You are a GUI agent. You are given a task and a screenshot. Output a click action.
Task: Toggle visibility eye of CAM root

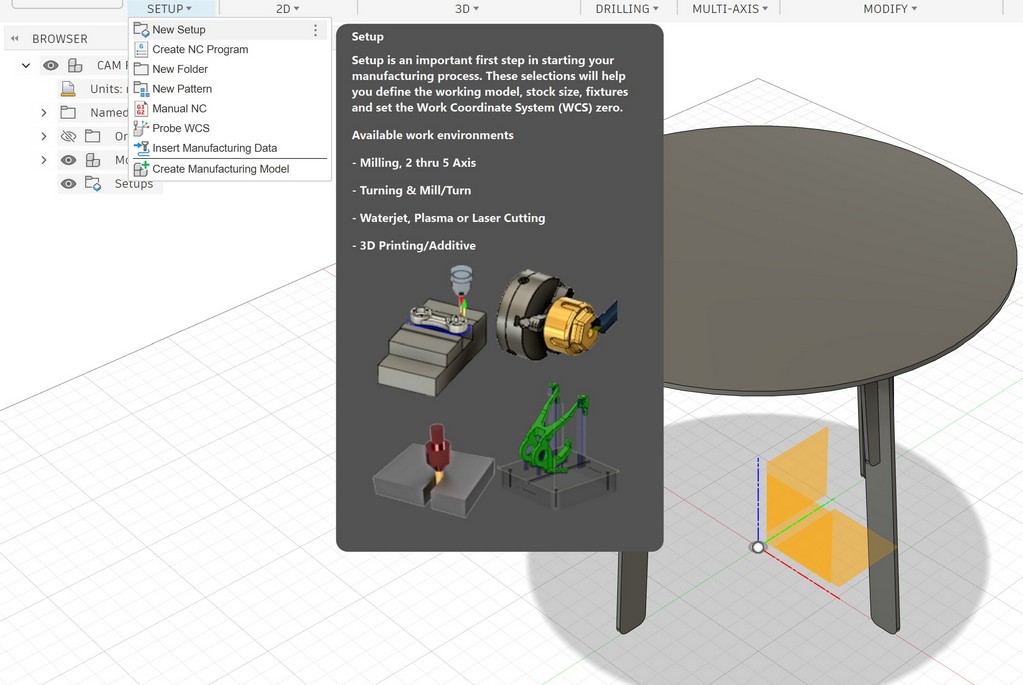click(51, 65)
